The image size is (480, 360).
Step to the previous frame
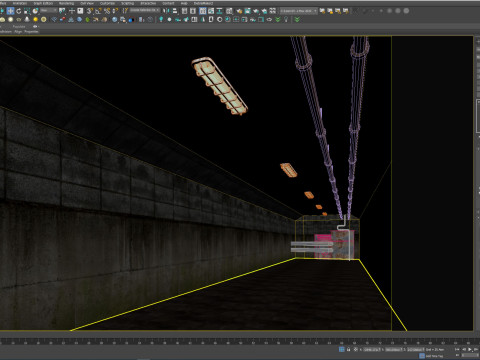click(464, 349)
